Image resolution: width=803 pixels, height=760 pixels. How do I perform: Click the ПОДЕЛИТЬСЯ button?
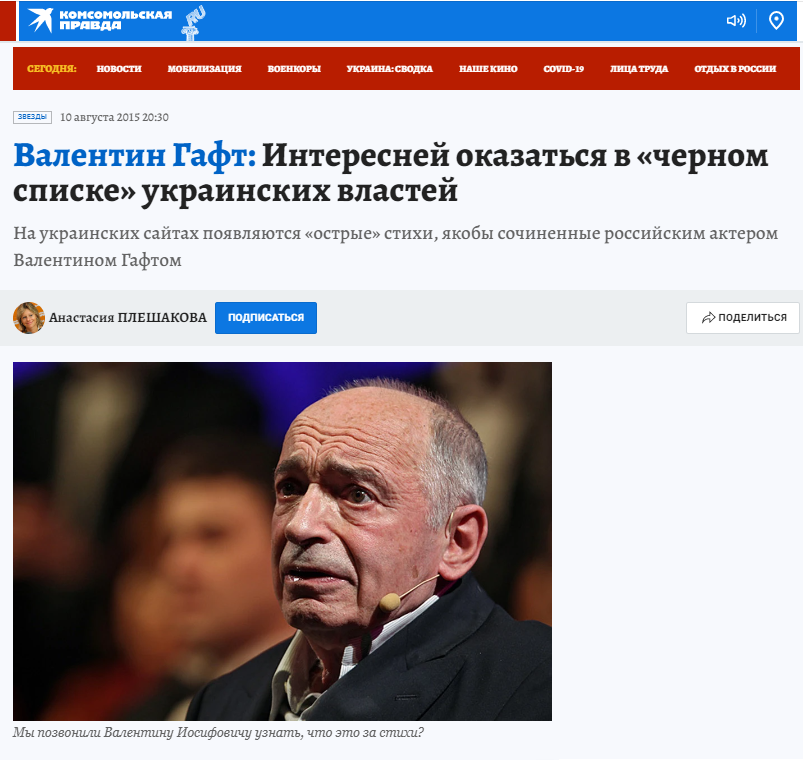tap(743, 318)
